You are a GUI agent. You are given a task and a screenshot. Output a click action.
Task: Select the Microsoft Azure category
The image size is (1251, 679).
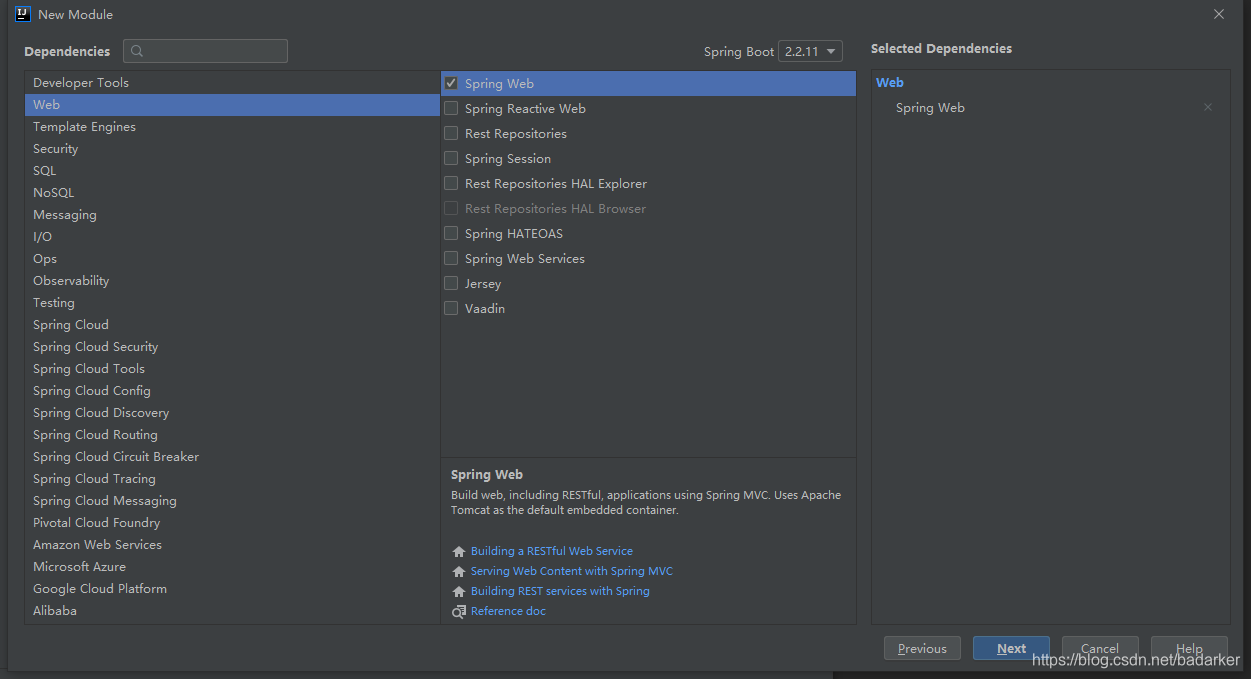(232, 567)
